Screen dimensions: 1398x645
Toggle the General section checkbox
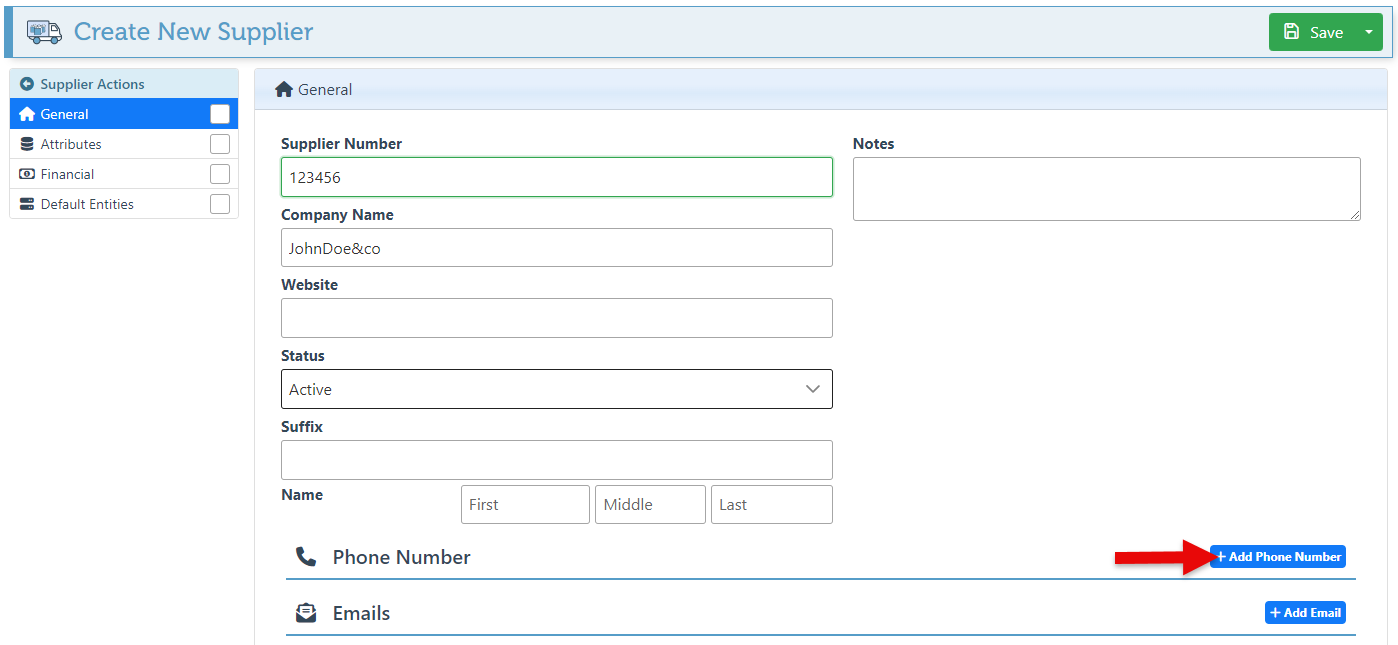[220, 114]
